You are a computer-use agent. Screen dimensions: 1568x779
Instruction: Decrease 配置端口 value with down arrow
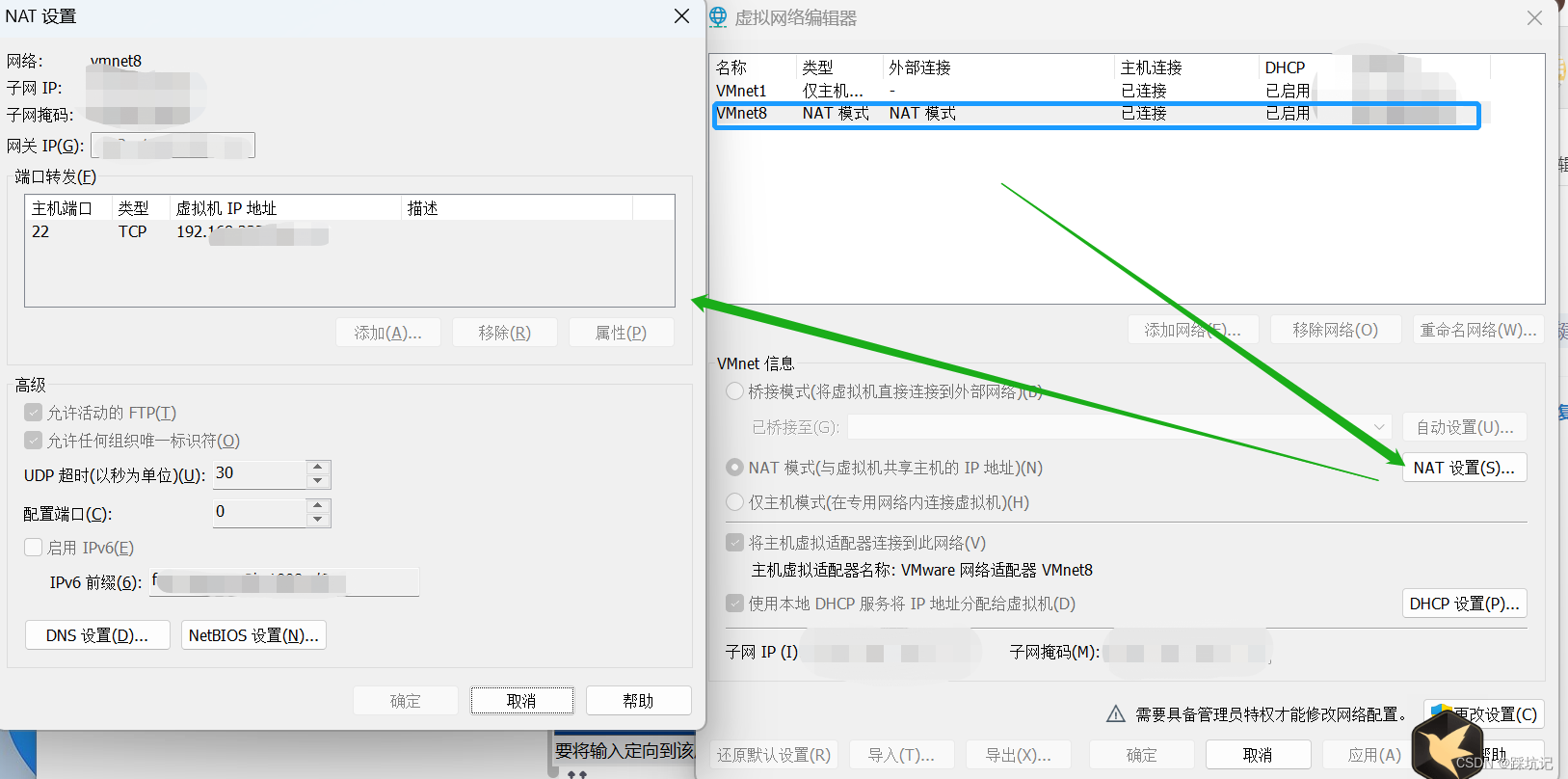[318, 520]
